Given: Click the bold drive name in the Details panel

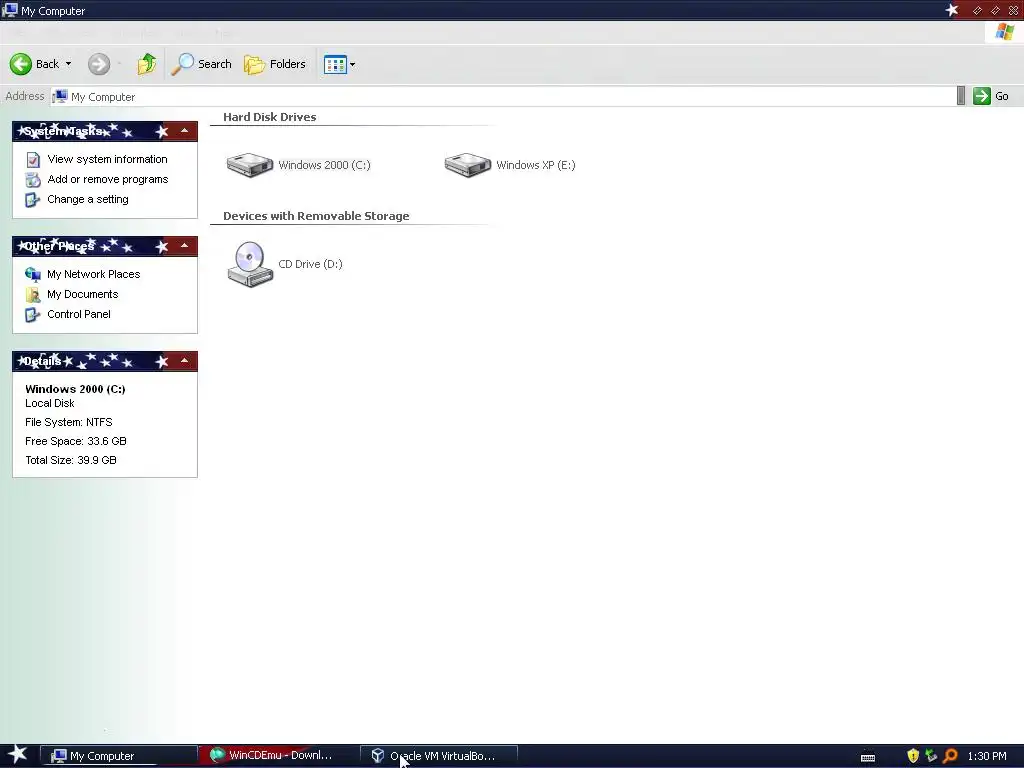Looking at the screenshot, I should 75,389.
